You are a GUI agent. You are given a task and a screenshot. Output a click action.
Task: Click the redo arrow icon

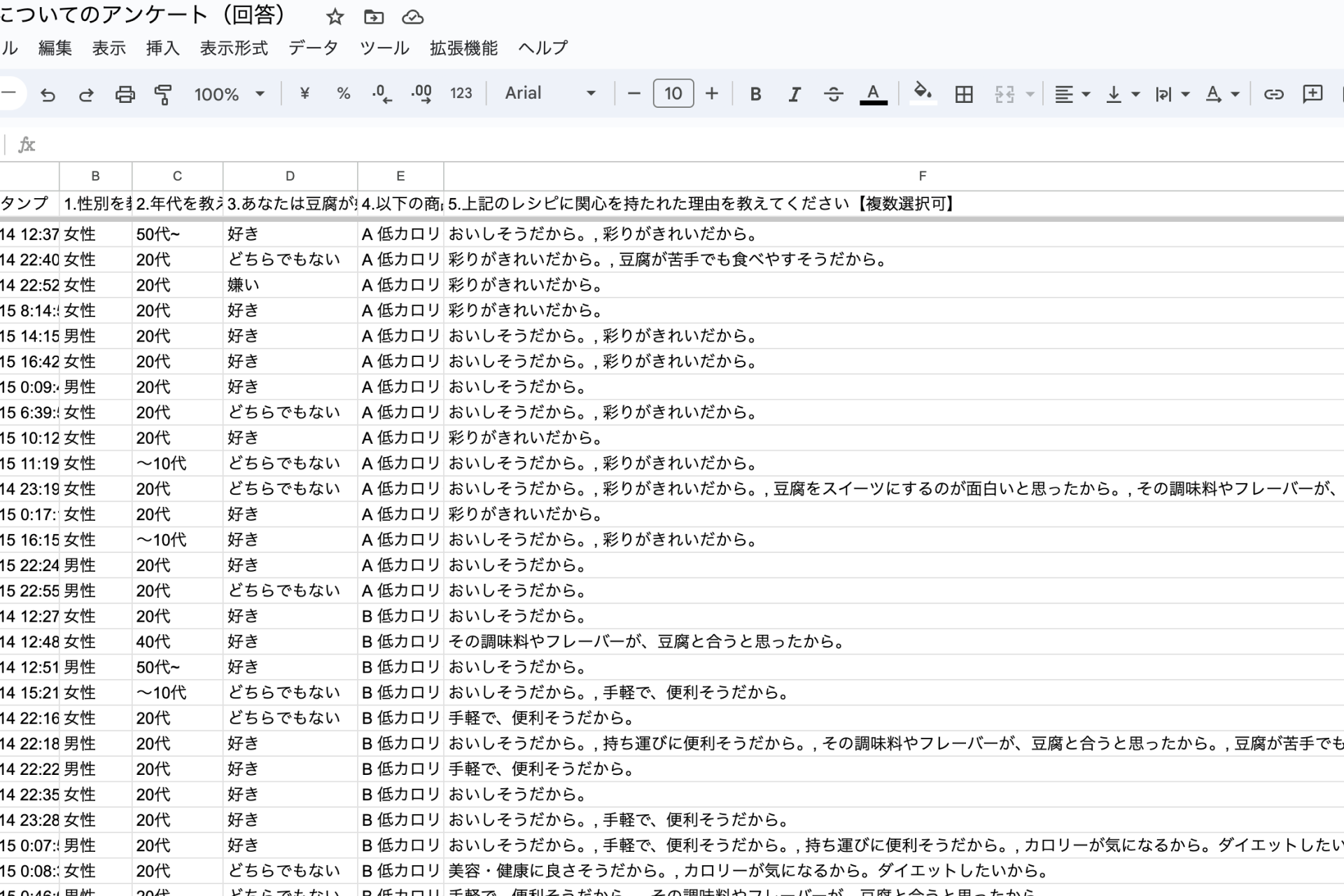pyautogui.click(x=86, y=94)
